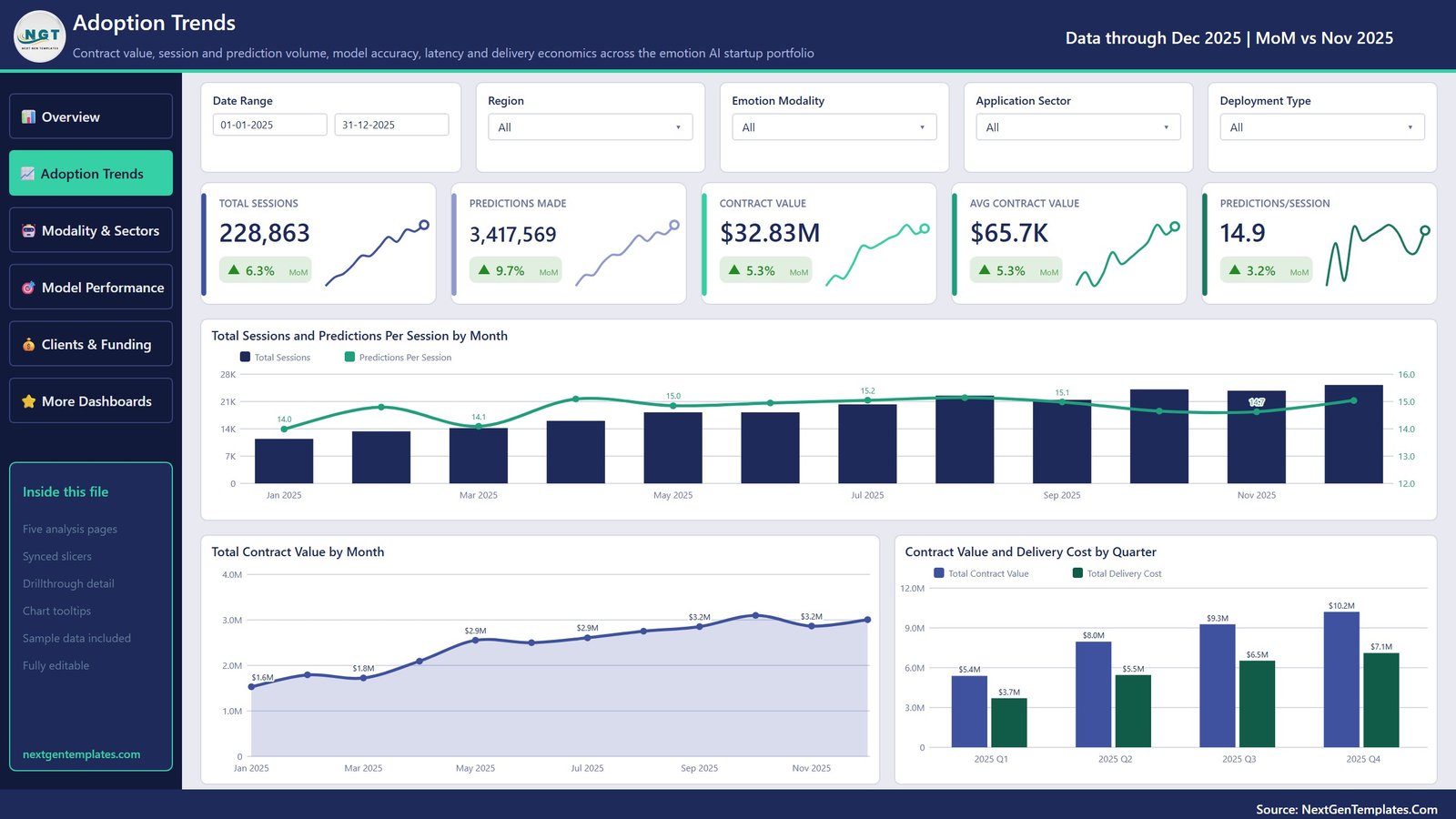Open the Application Sector dropdown
The image size is (1456, 819).
pyautogui.click(x=1077, y=127)
